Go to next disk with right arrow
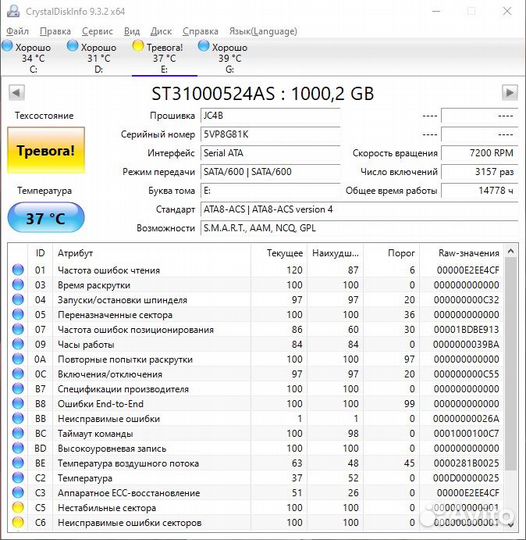The width and height of the screenshot is (526, 540). [x=510, y=93]
